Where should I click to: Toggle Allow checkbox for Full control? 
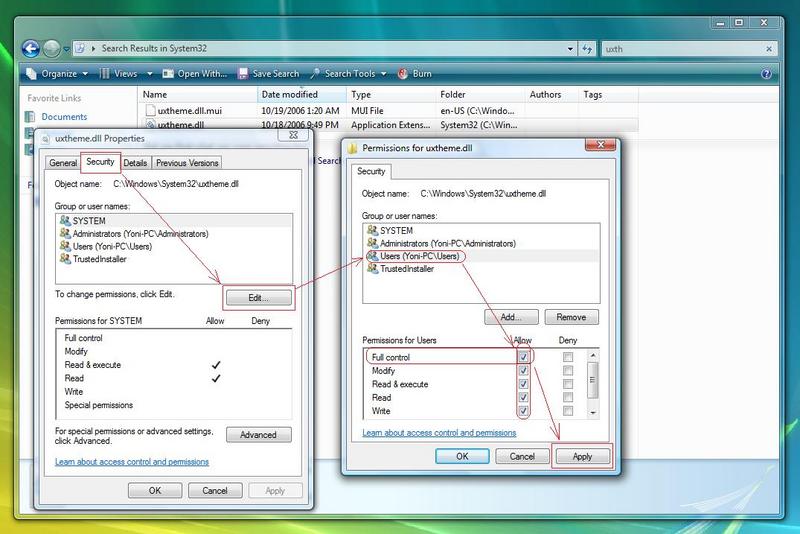(x=523, y=357)
